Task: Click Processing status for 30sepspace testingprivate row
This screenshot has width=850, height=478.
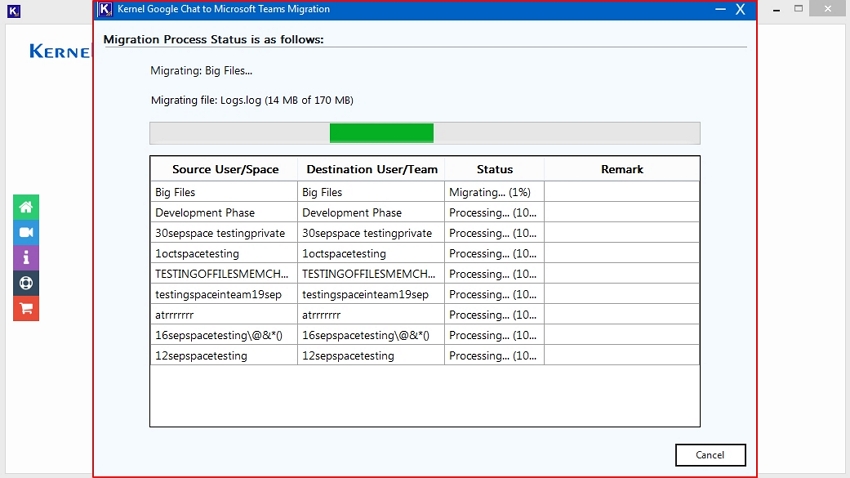Action: tap(494, 233)
